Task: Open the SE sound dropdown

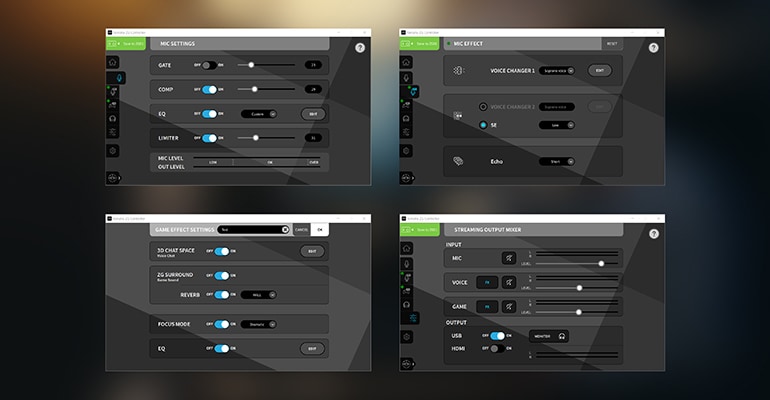Action: (x=557, y=125)
